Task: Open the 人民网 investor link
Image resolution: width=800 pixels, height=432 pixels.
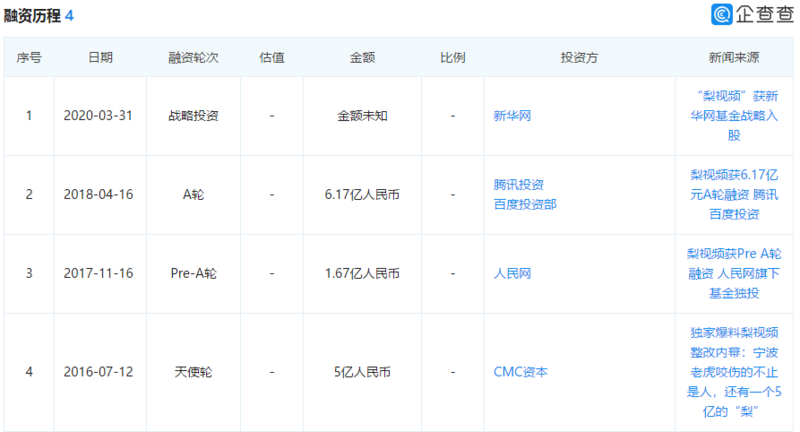Action: pos(512,273)
